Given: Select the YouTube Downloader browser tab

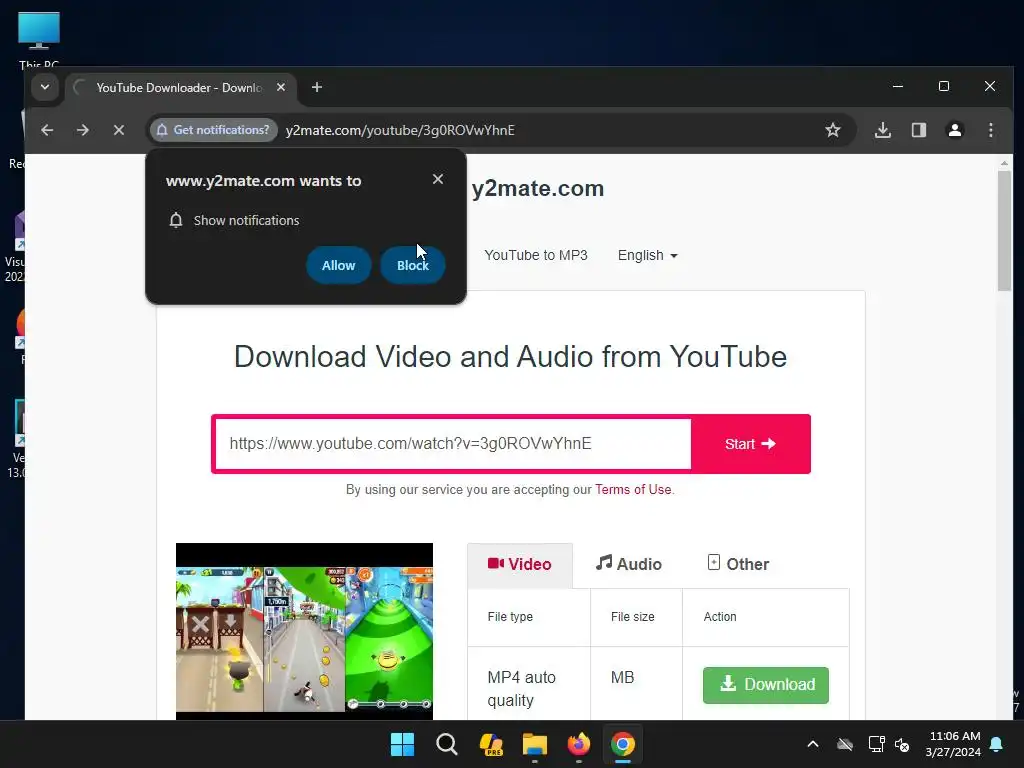Looking at the screenshot, I should [180, 88].
